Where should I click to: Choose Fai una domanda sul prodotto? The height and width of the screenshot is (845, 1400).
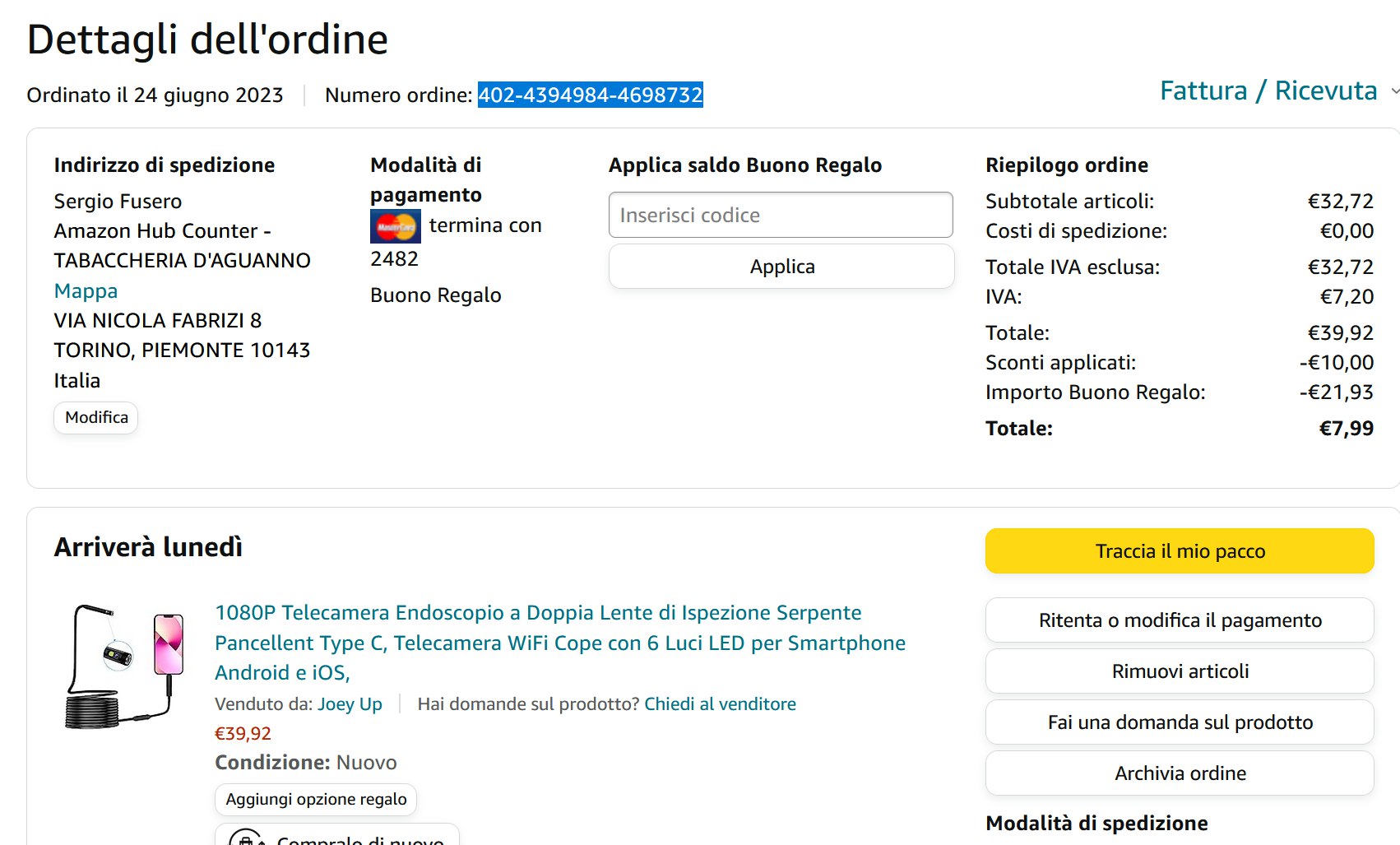click(x=1179, y=722)
